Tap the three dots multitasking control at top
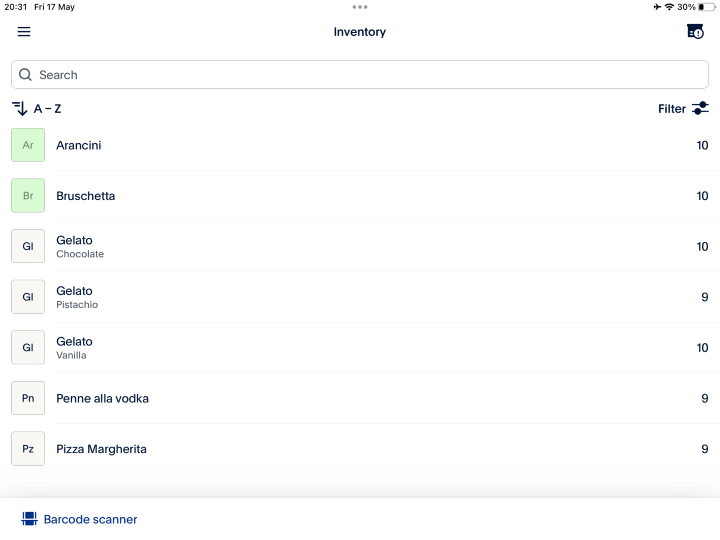The image size is (720, 540). [360, 7]
